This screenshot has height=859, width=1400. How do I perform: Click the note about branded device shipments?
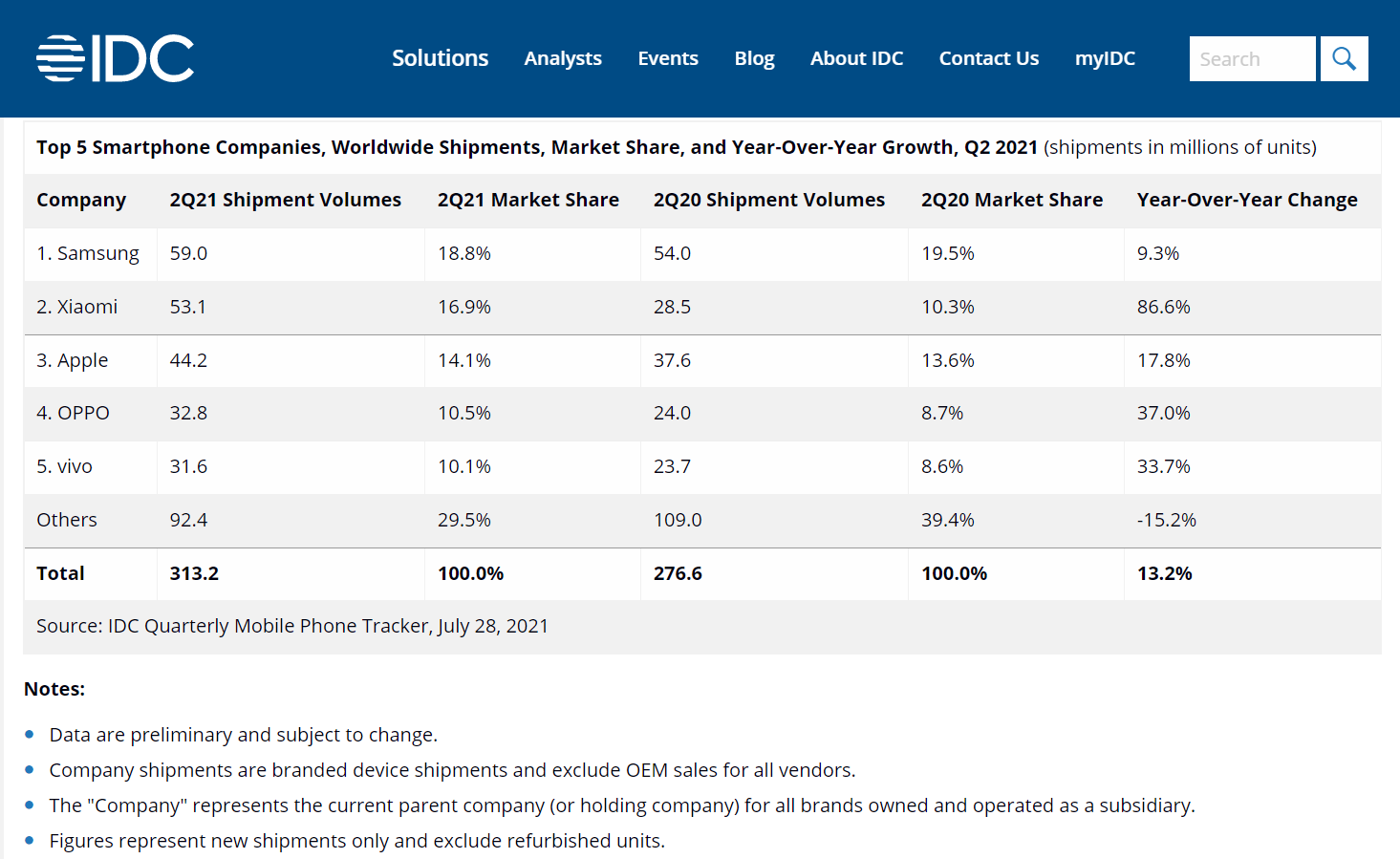(453, 770)
